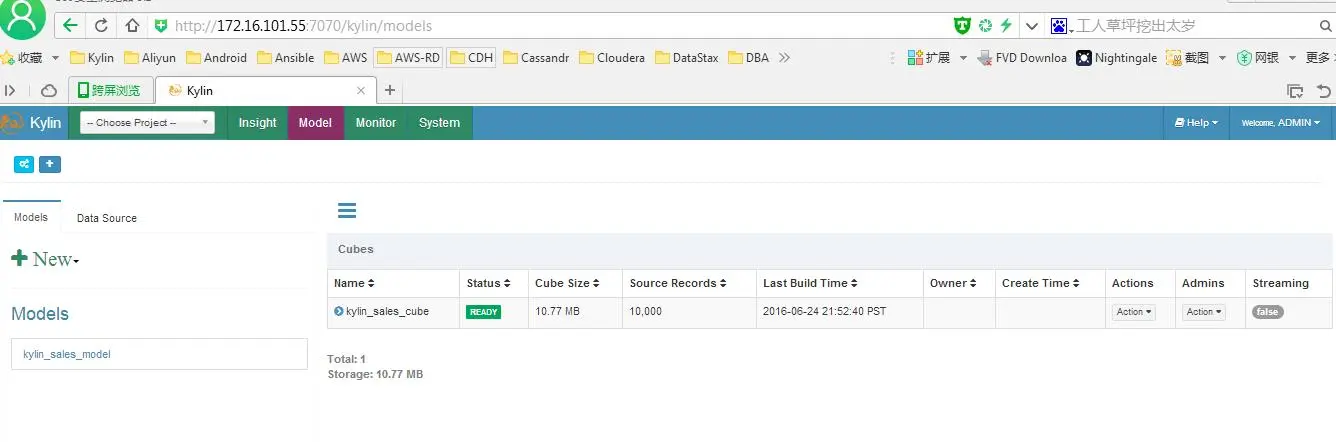
Task: Expand the 网银 dropdown arrow
Action: [1292, 58]
